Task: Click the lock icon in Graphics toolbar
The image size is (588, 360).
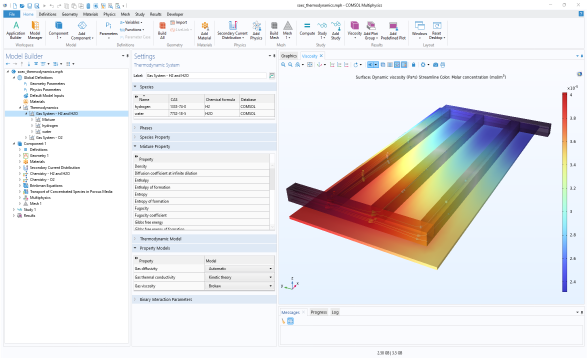Action: [413, 65]
